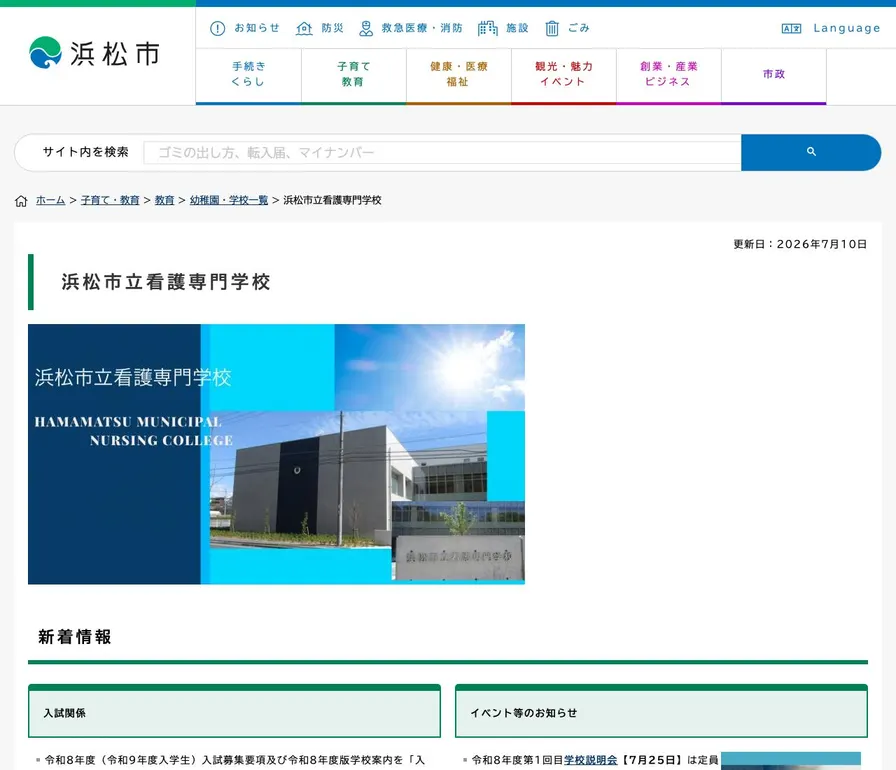Open the 施設 link
Image resolution: width=896 pixels, height=770 pixels.
pos(517,28)
